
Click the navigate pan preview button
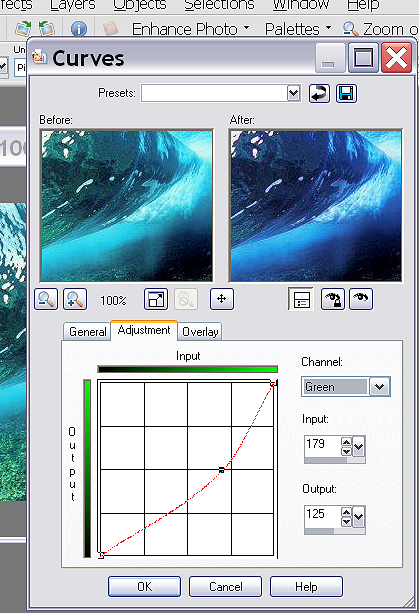point(222,299)
